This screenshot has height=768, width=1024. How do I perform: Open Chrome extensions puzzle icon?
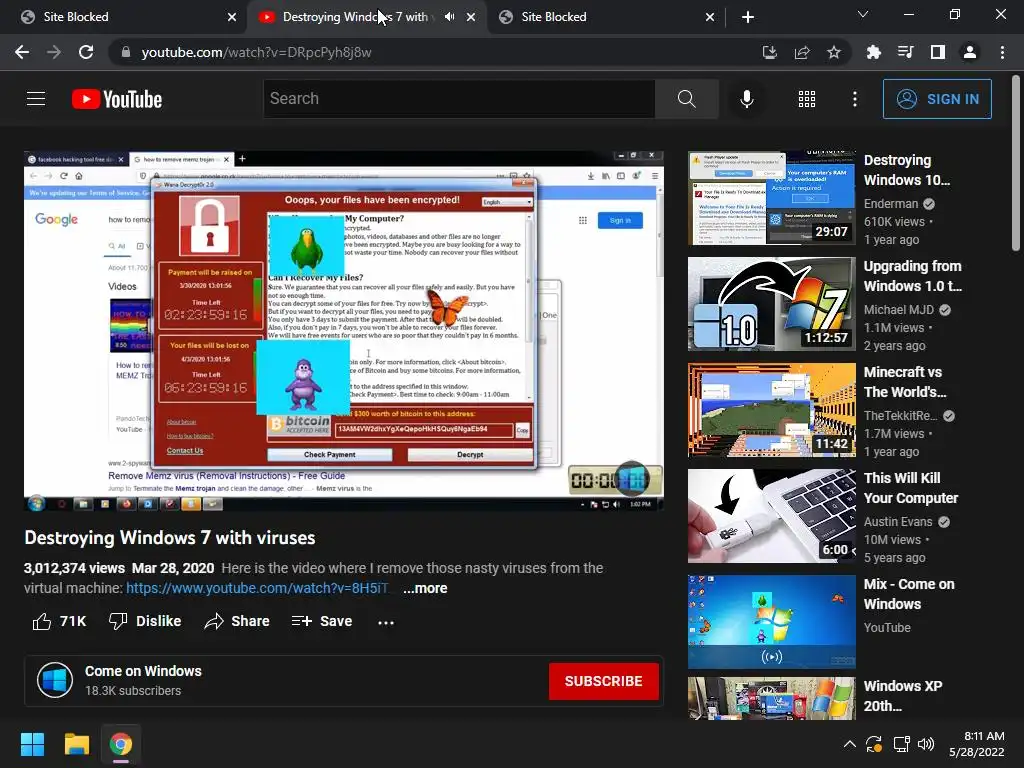click(x=873, y=52)
